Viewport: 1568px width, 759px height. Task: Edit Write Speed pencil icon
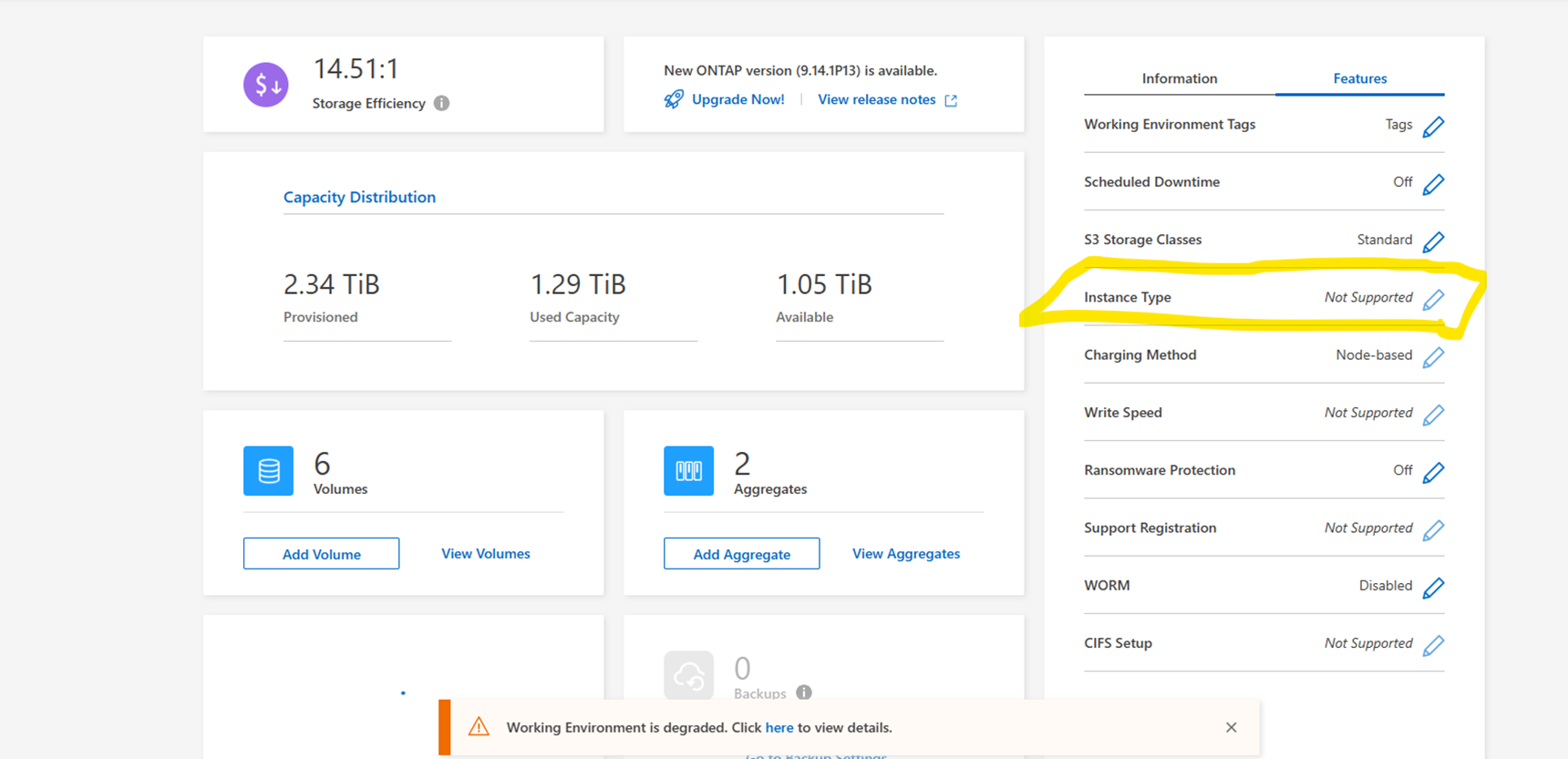coord(1433,415)
